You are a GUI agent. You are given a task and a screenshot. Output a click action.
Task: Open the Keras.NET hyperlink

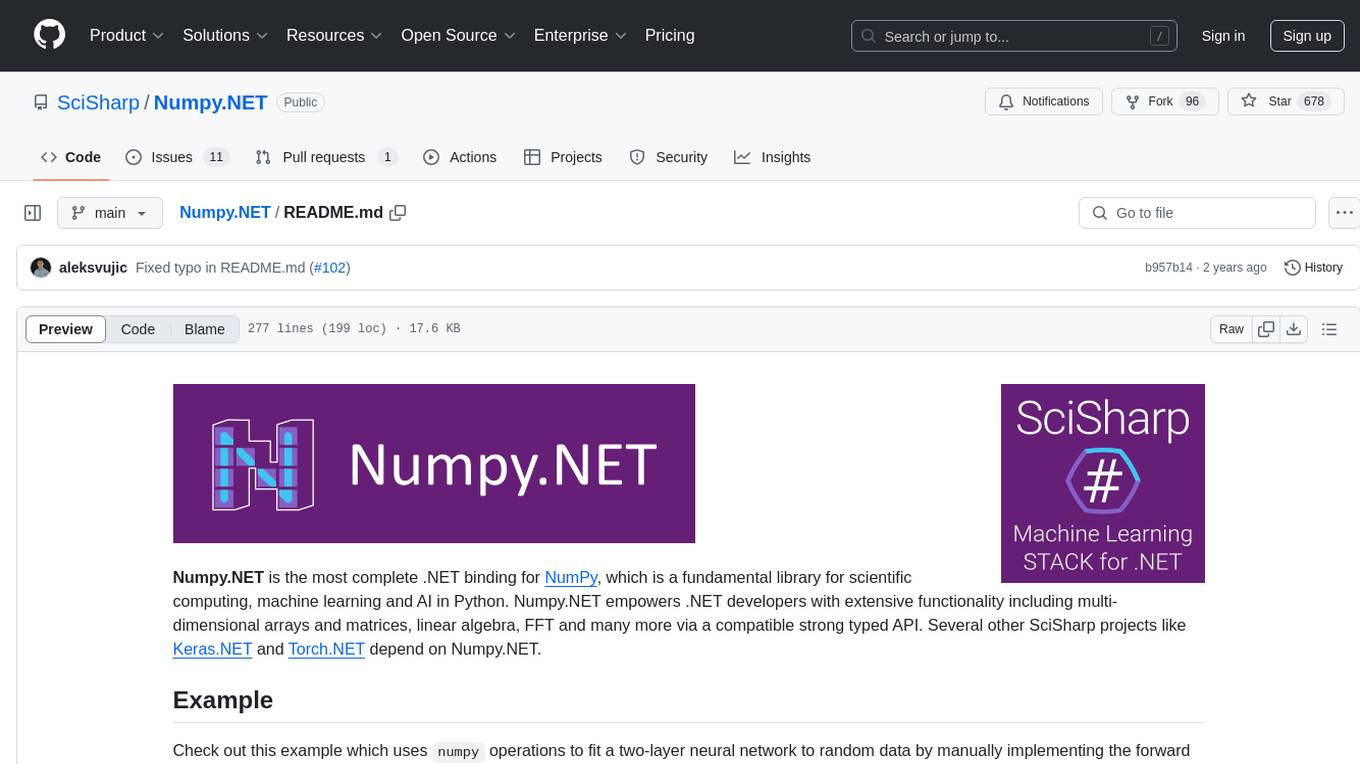click(212, 649)
